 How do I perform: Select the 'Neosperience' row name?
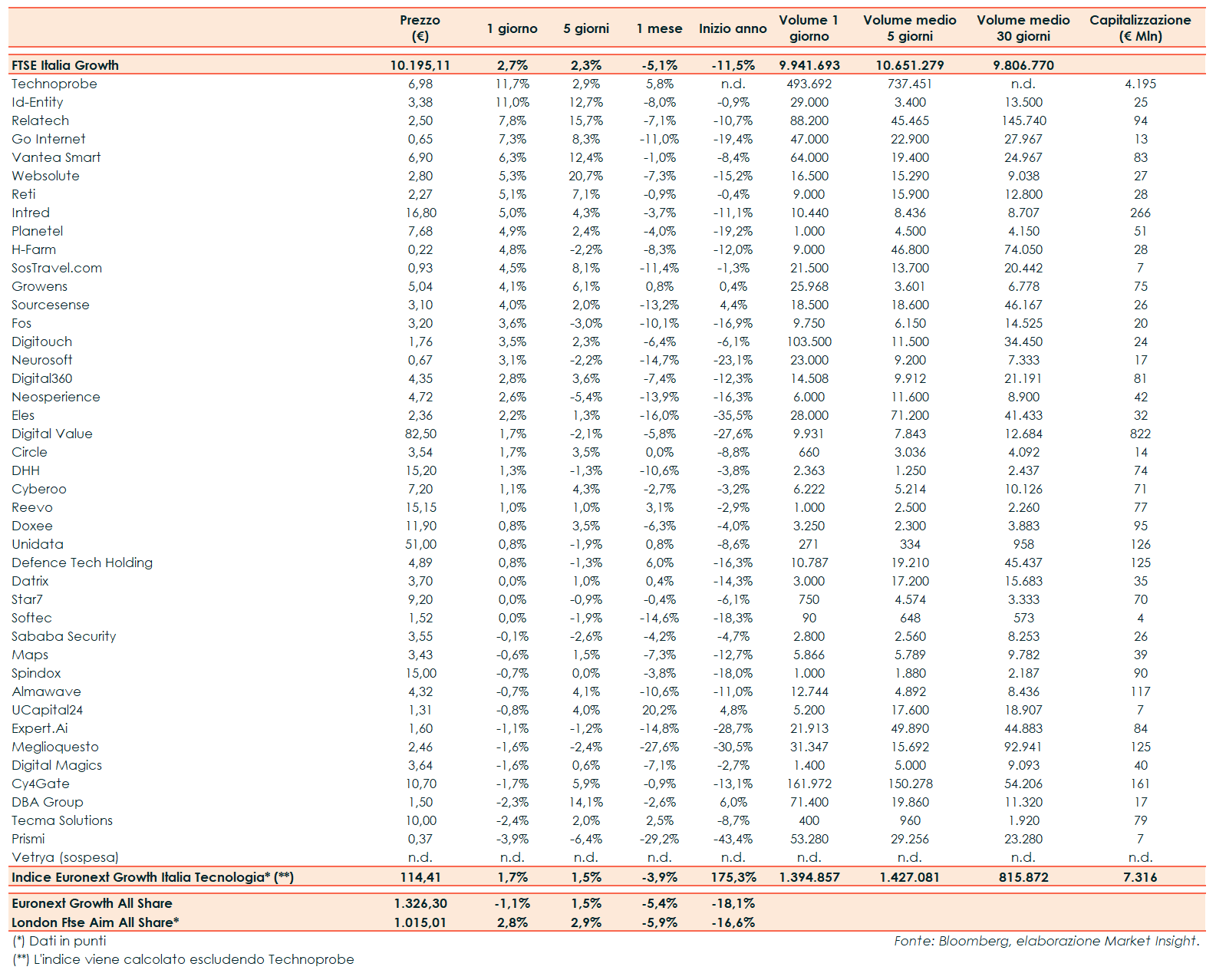point(56,397)
